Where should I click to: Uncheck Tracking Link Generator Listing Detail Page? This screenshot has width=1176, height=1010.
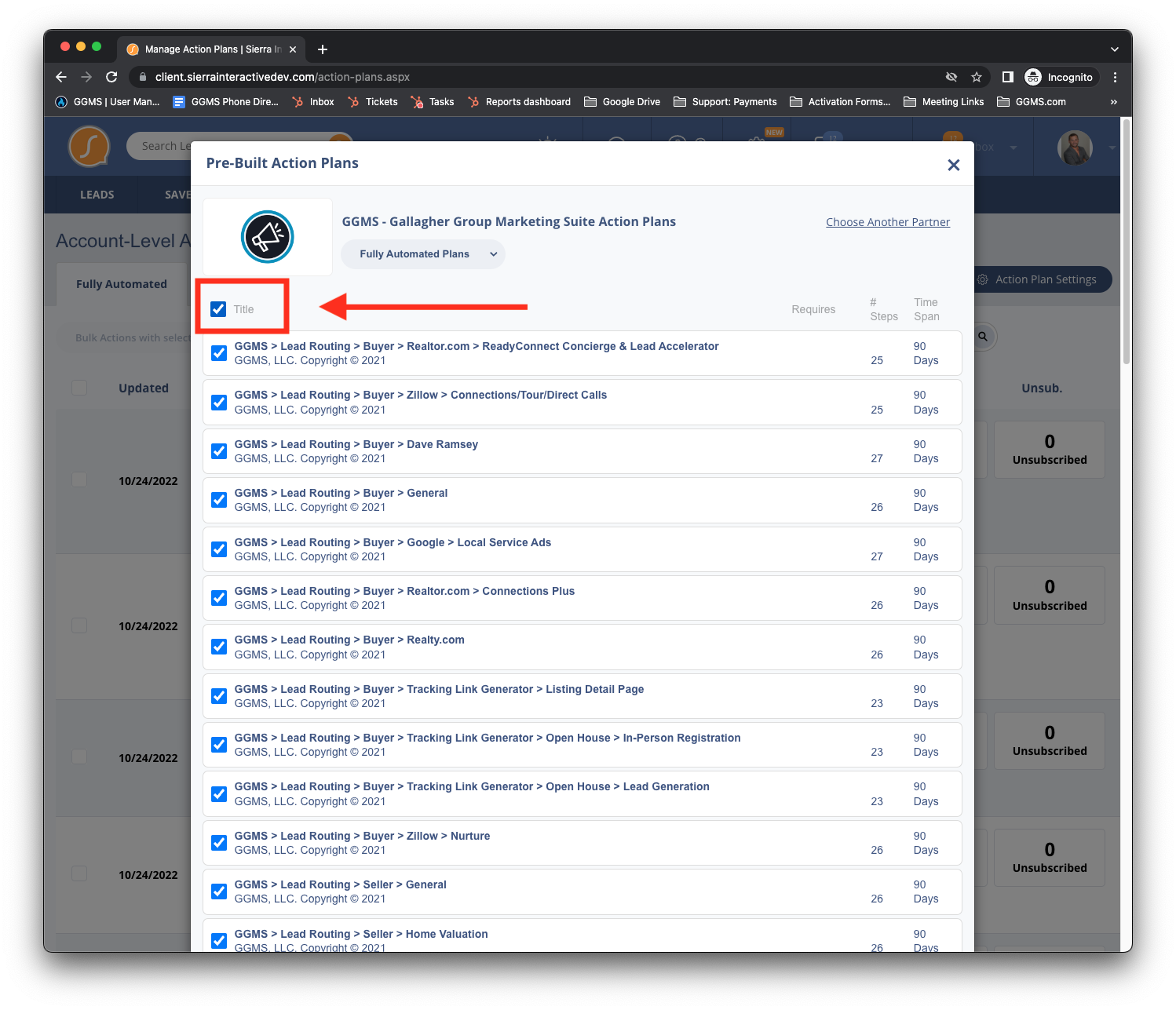point(219,696)
